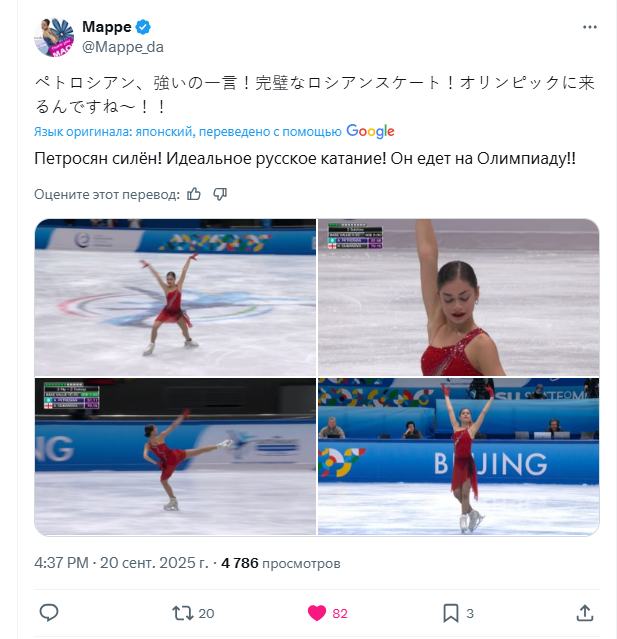The height and width of the screenshot is (639, 617).
Task: Click the original language Japanese translation notice
Action: [x=187, y=132]
